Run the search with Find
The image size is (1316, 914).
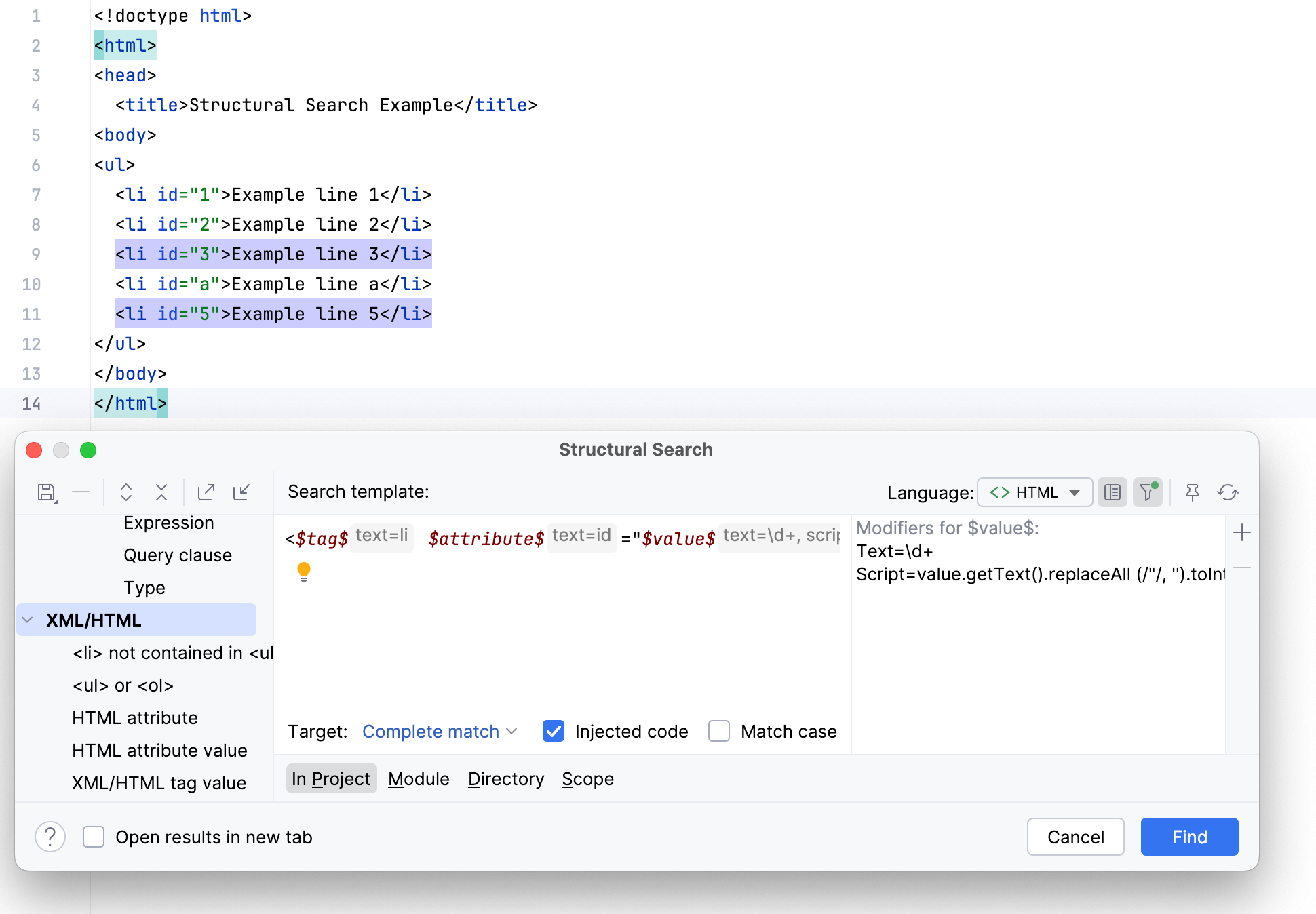click(x=1188, y=837)
